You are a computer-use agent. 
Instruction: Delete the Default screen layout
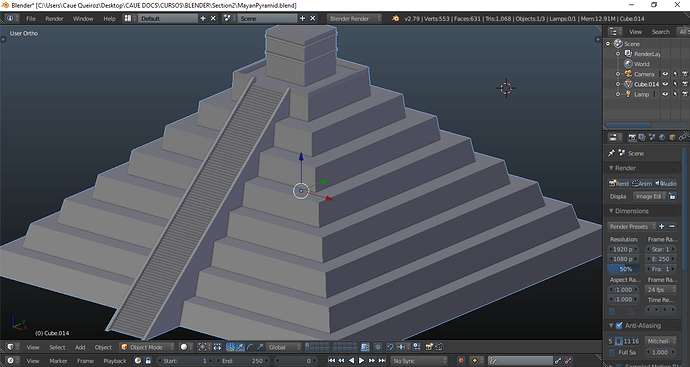click(x=213, y=18)
